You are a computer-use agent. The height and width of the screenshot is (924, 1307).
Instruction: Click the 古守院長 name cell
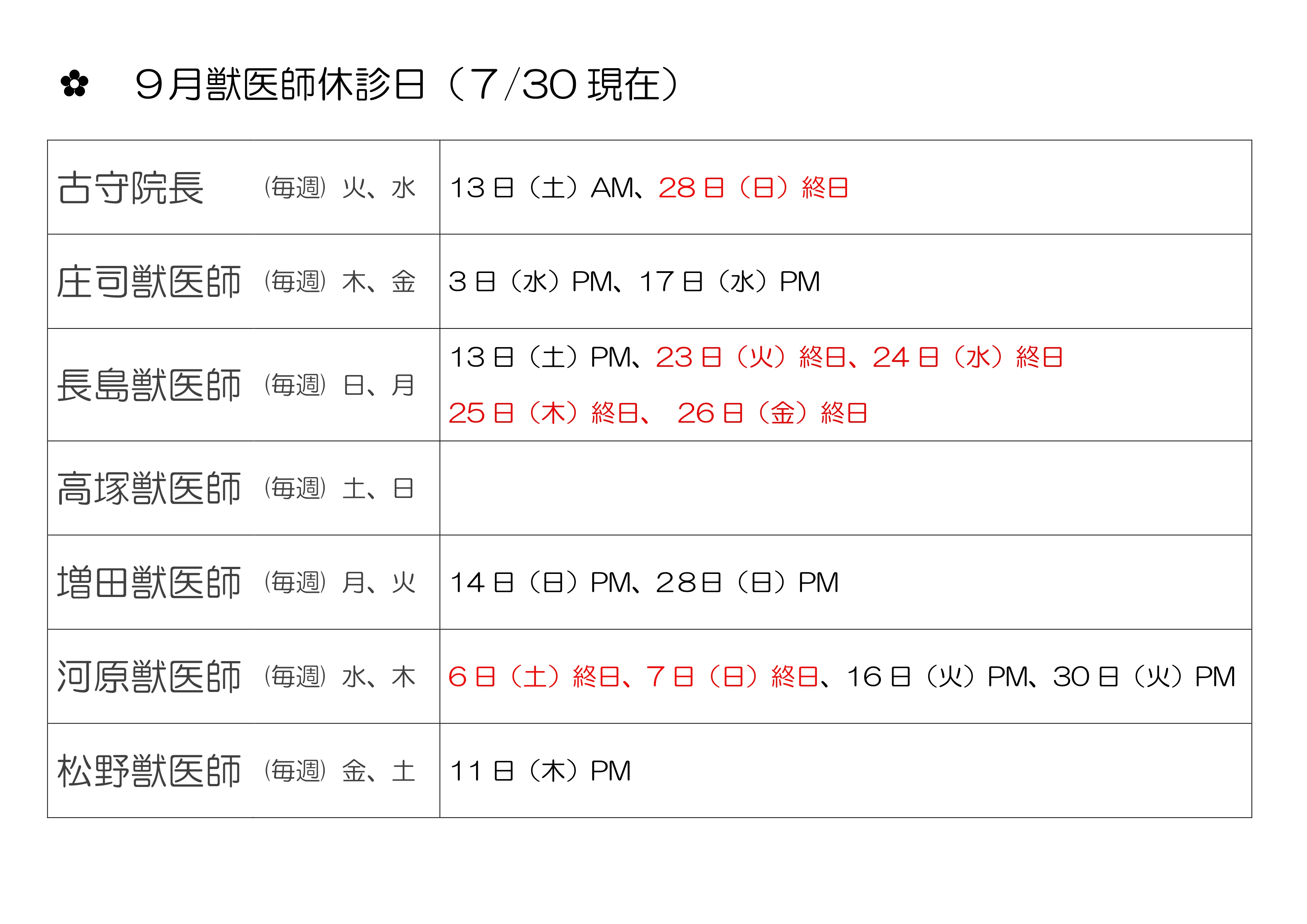click(x=244, y=187)
